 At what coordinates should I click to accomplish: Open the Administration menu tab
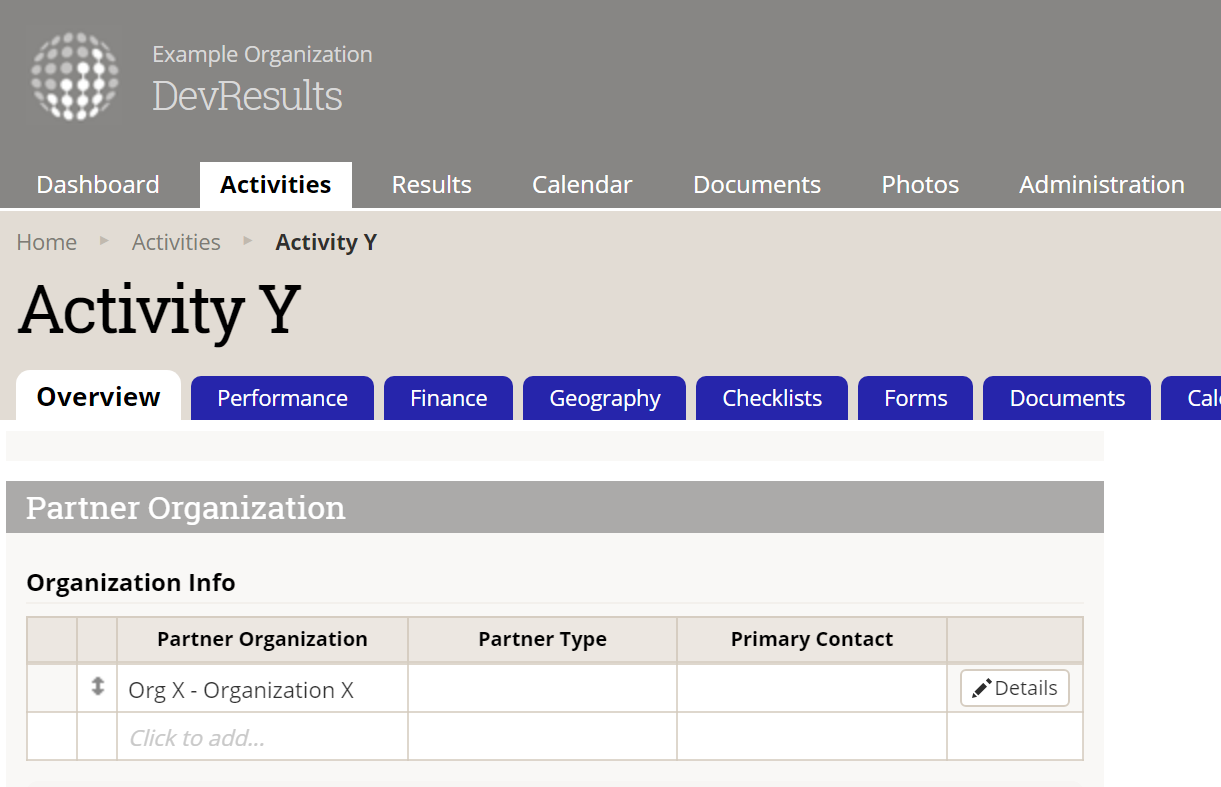tap(1102, 185)
